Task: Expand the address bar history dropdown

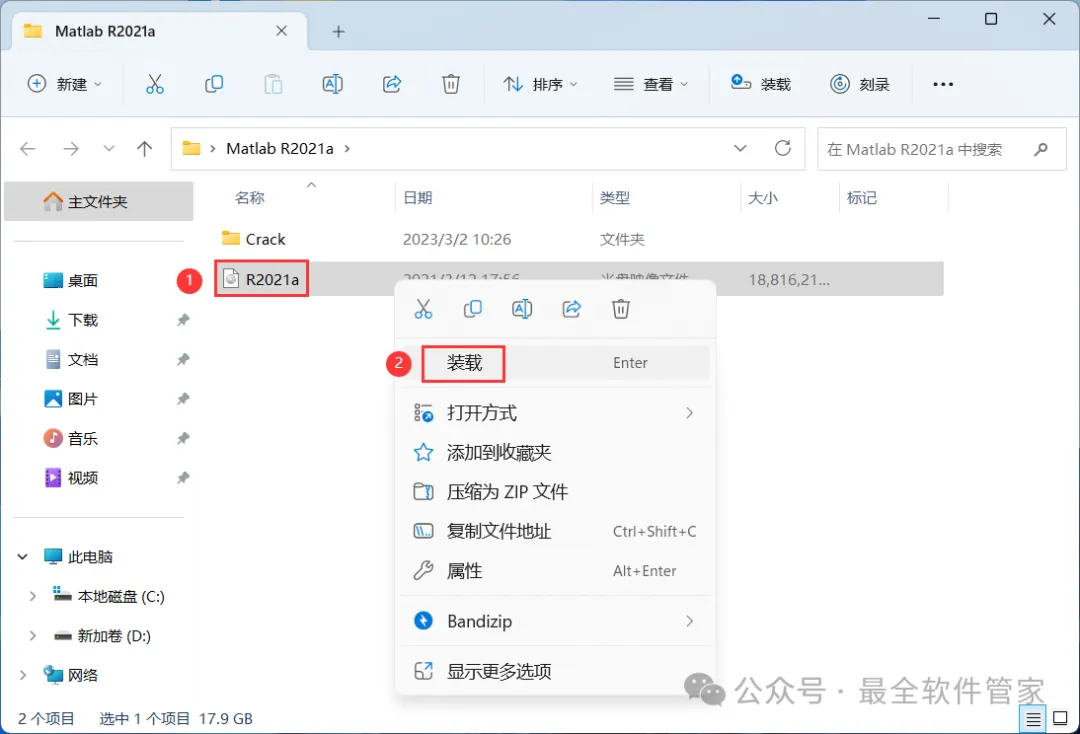Action: click(740, 148)
